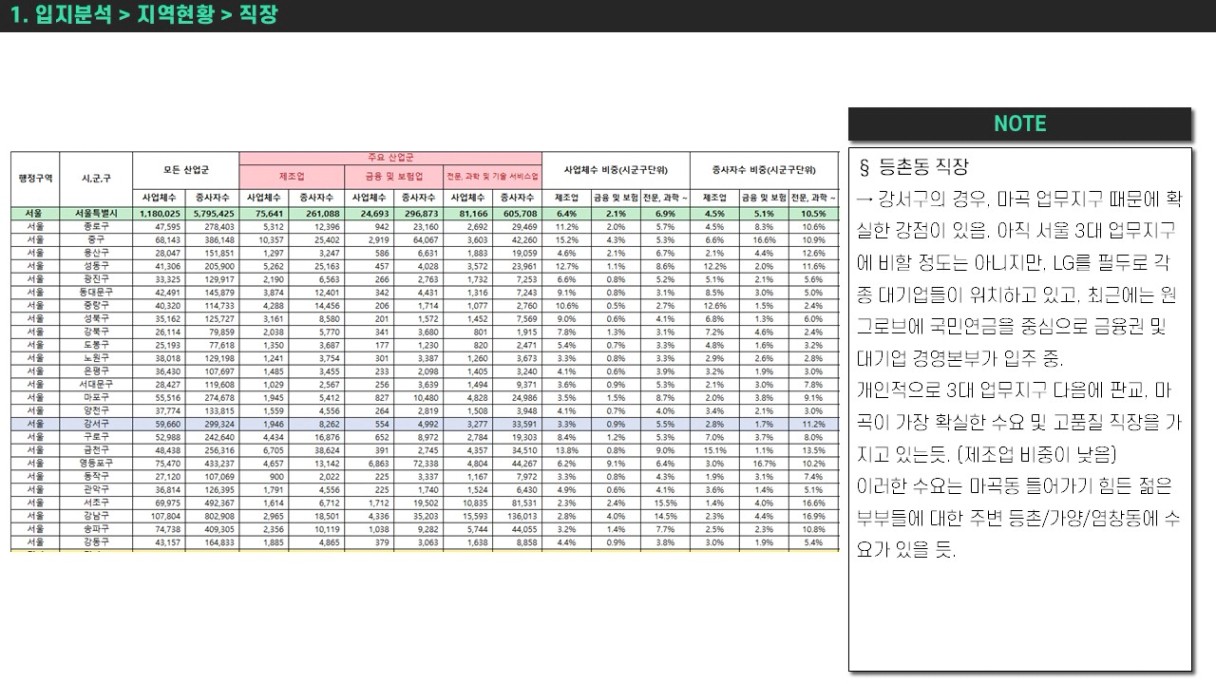Viewport: 1216px width, 684px height.
Task: Click 서초구 share value '15.5%'
Action: (x=665, y=501)
